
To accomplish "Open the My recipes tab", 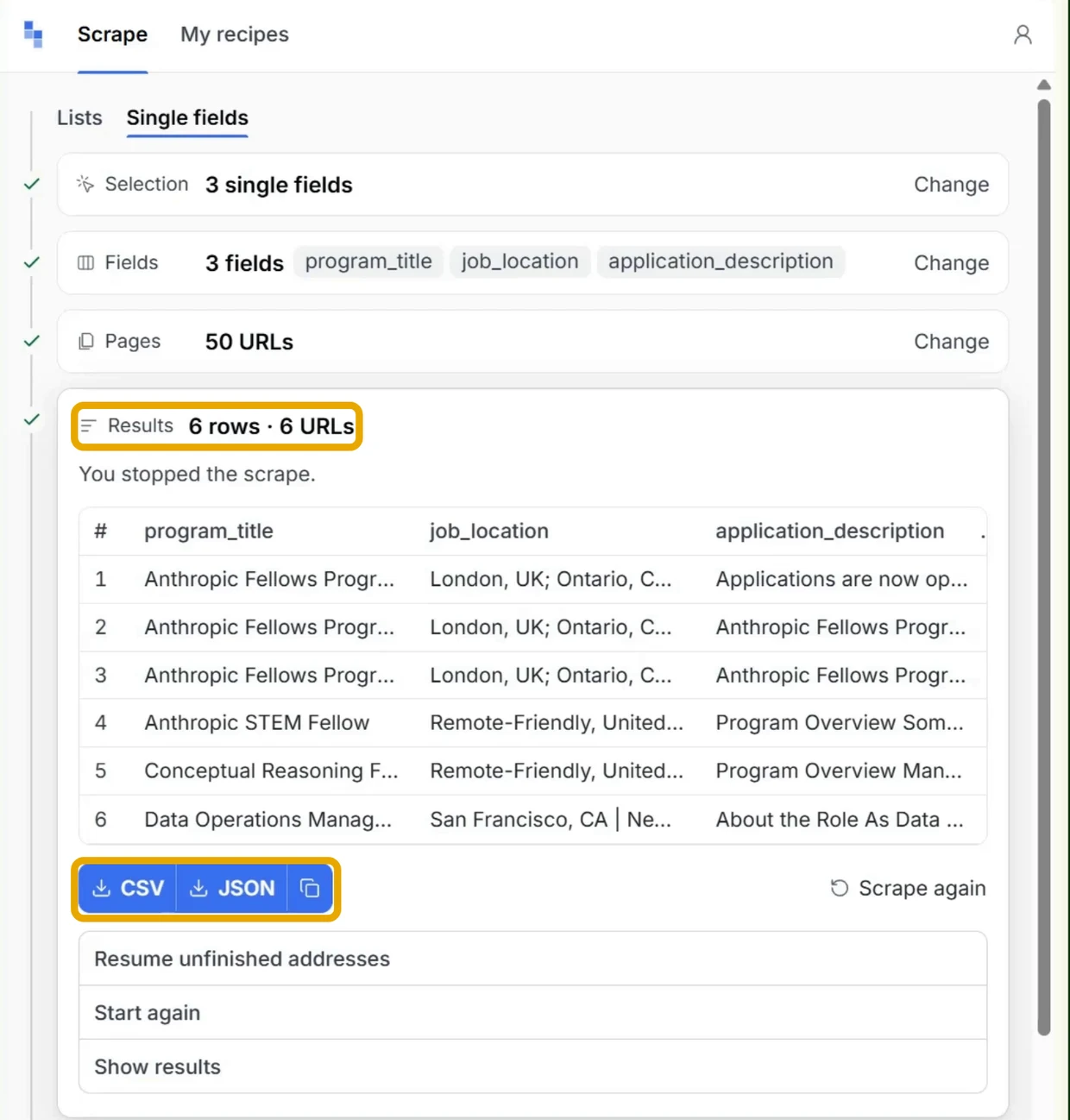I will (235, 35).
